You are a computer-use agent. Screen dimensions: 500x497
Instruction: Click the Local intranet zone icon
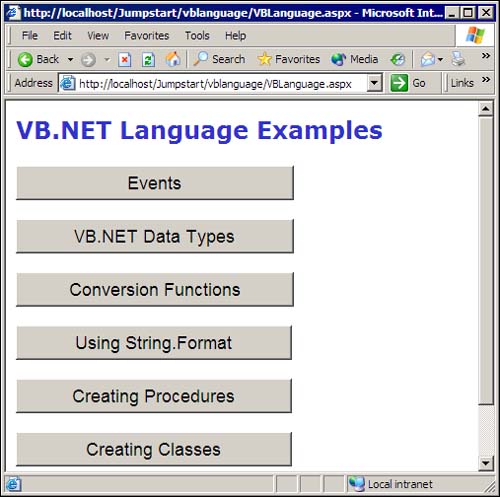point(357,484)
